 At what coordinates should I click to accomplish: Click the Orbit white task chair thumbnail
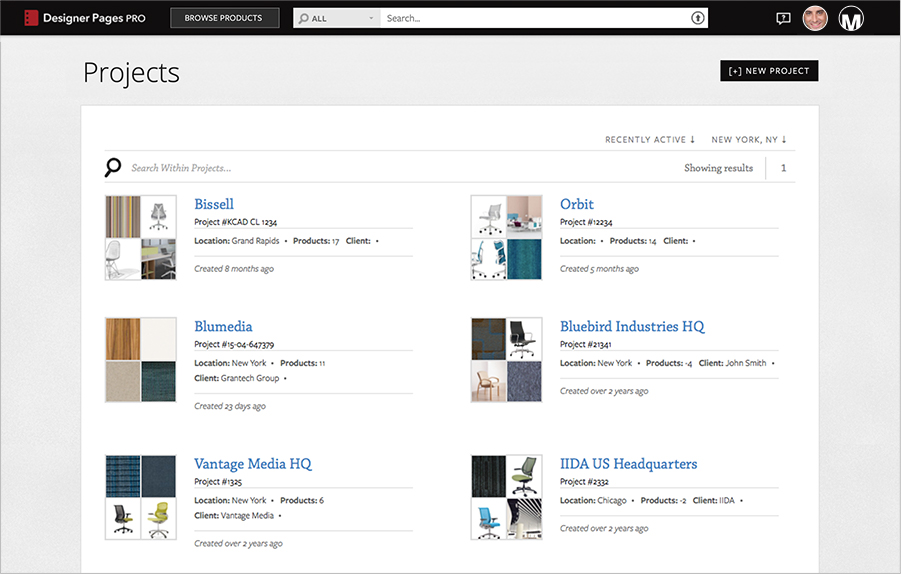point(489,217)
